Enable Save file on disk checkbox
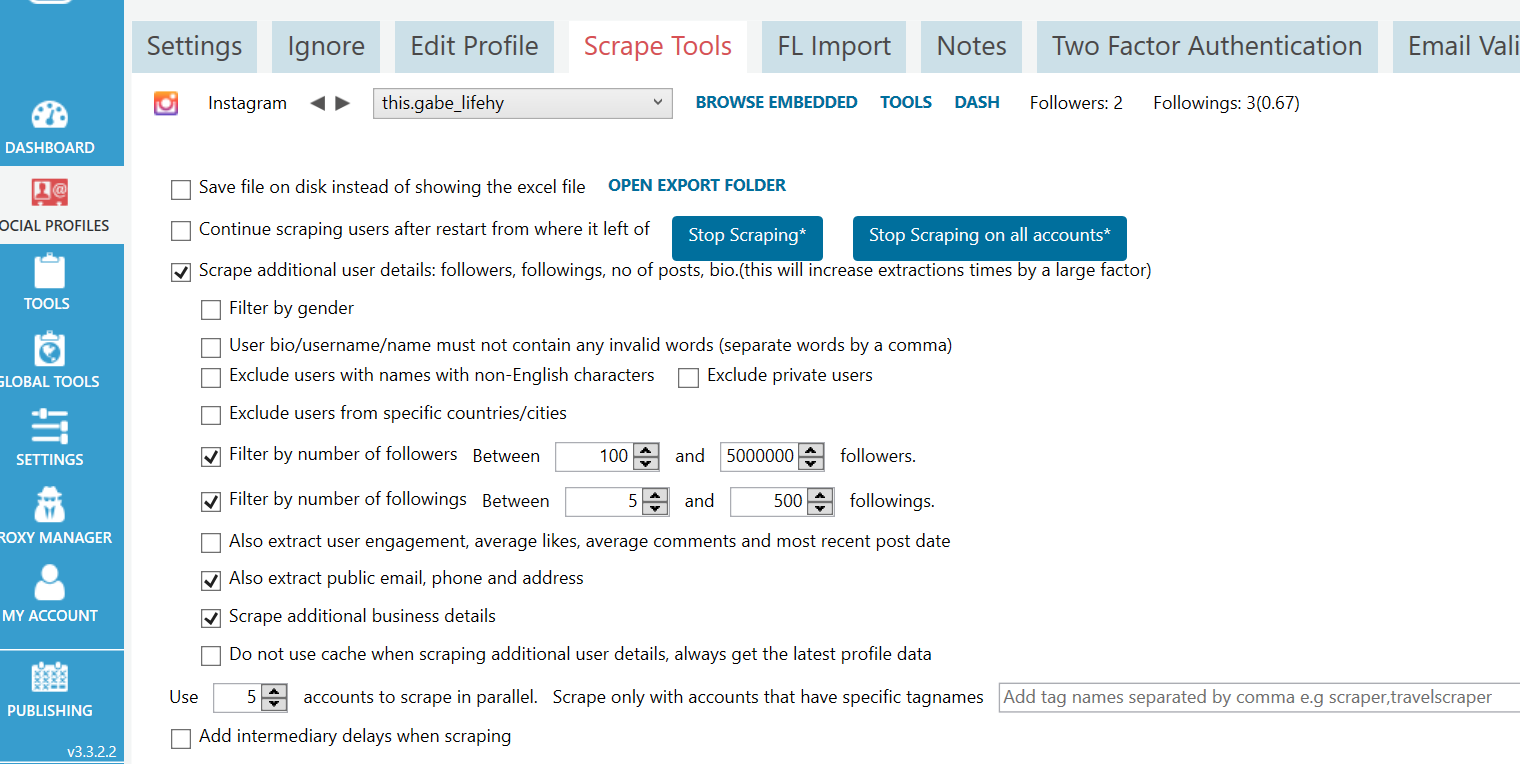Image resolution: width=1520 pixels, height=764 pixels. point(181,189)
